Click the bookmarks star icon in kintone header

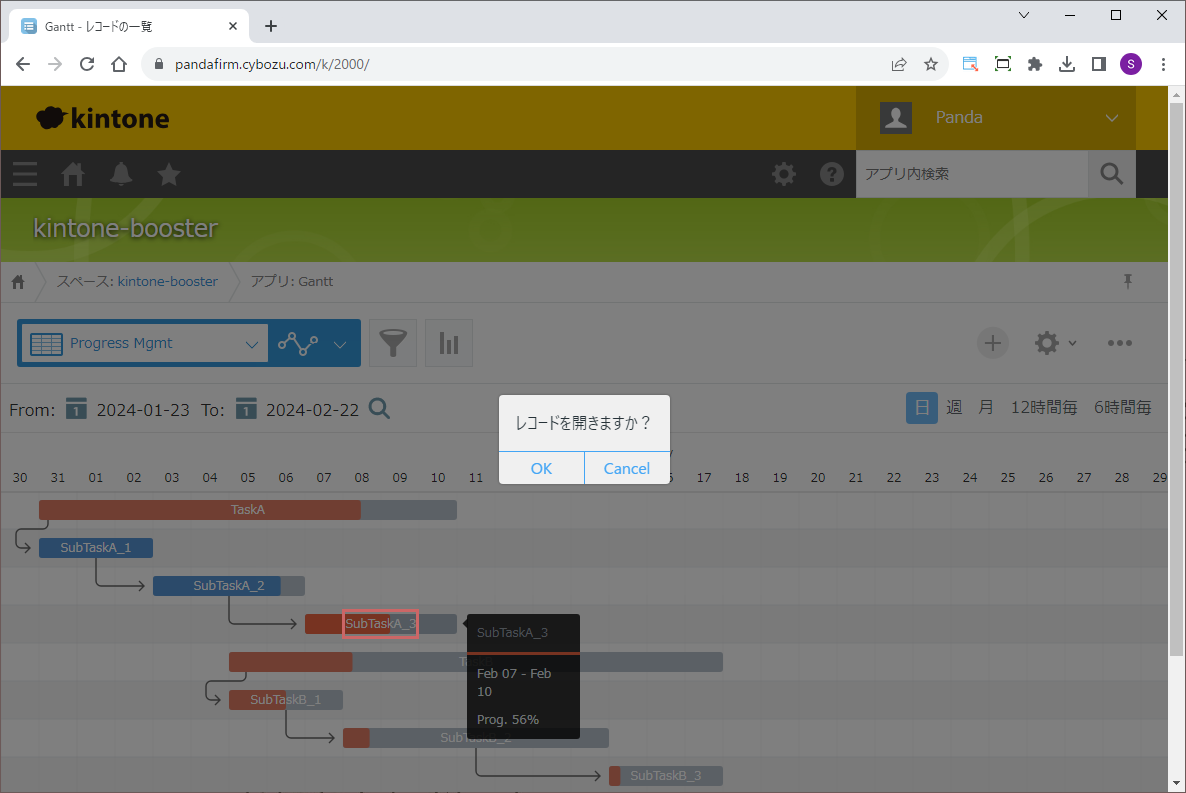pyautogui.click(x=169, y=174)
